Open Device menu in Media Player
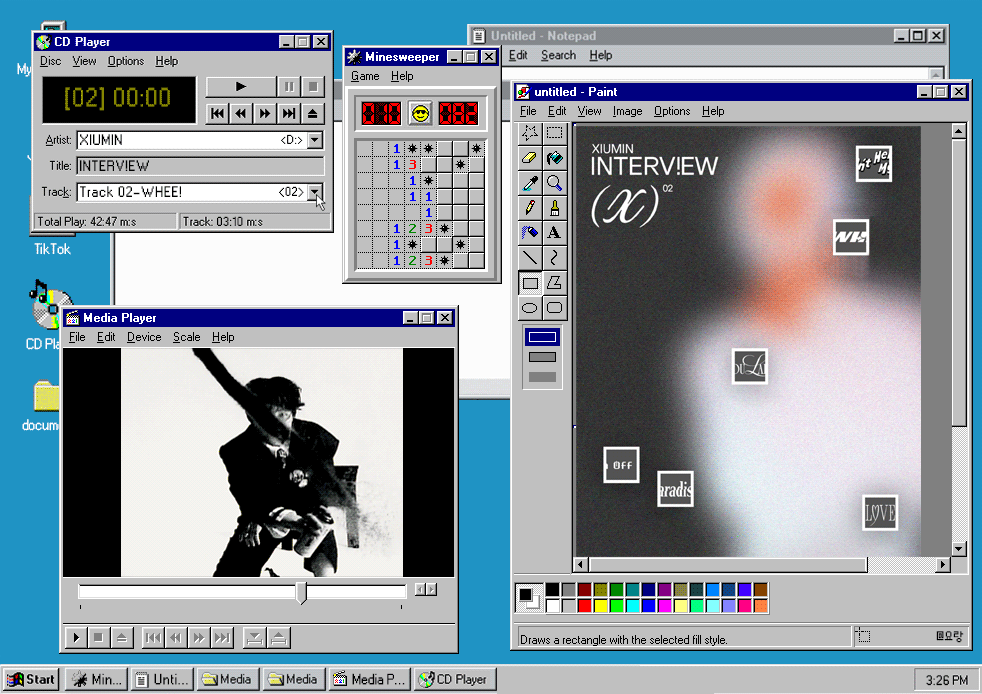The height and width of the screenshot is (694, 982). tap(144, 337)
